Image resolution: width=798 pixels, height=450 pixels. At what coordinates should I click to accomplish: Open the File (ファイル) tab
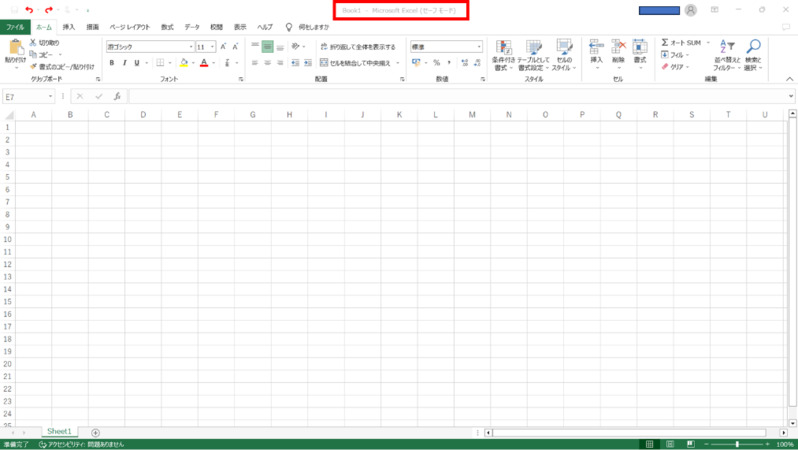[15, 27]
